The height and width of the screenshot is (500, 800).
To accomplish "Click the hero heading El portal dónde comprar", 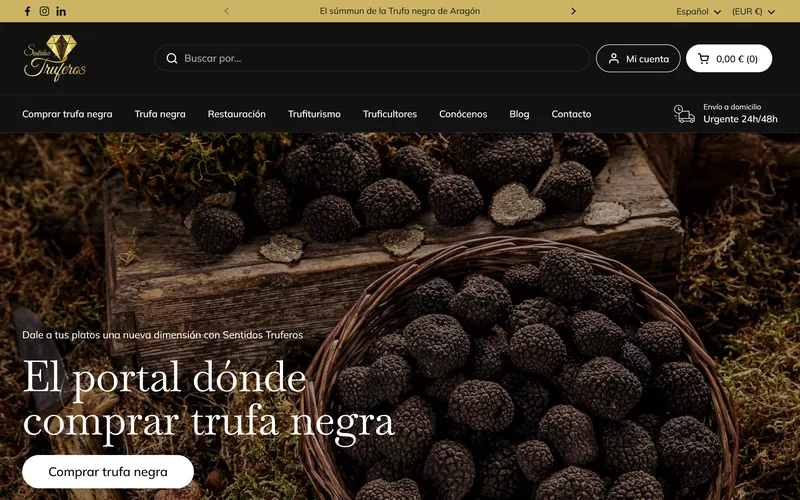I will pos(209,401).
